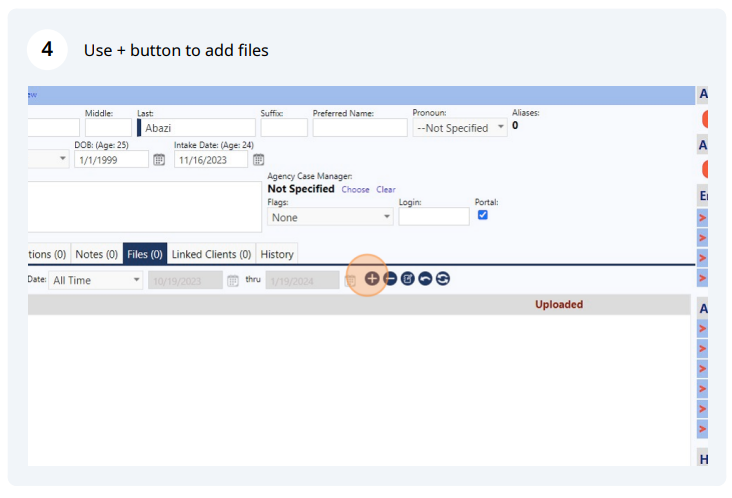
Task: Click the undo arrow icon in the Files toolbar
Action: pos(425,279)
